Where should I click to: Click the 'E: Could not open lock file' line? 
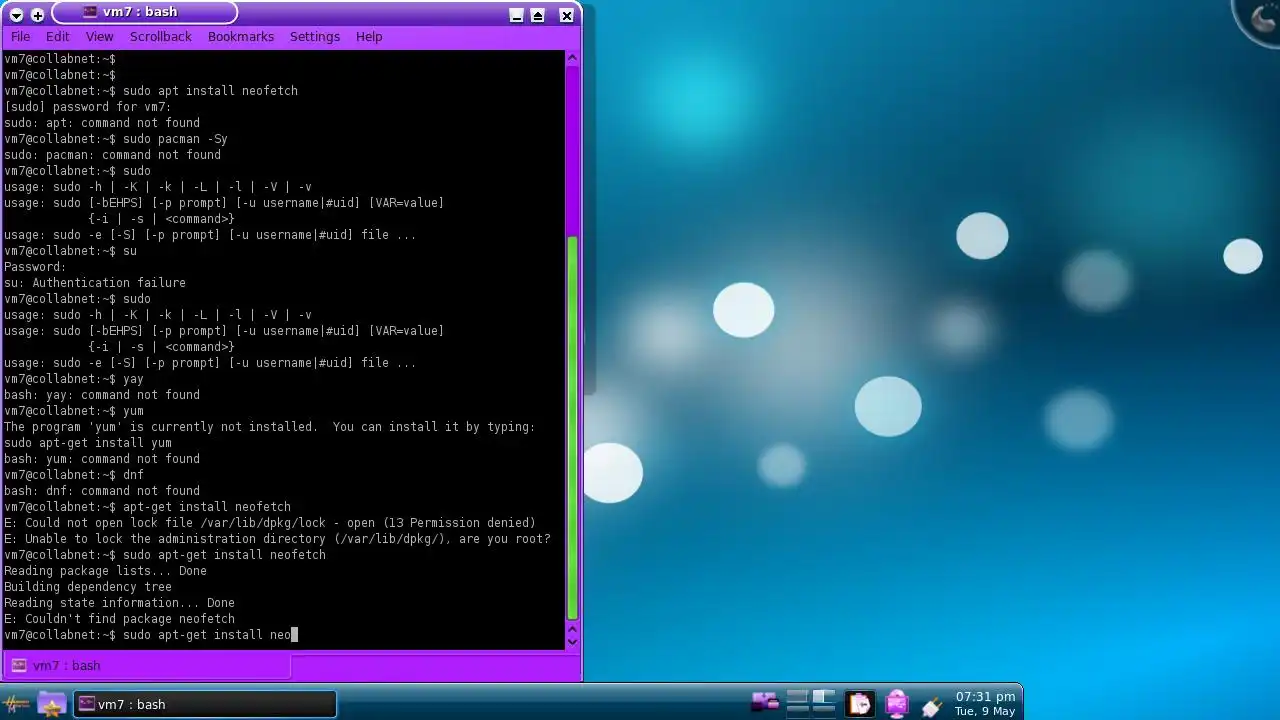point(270,523)
